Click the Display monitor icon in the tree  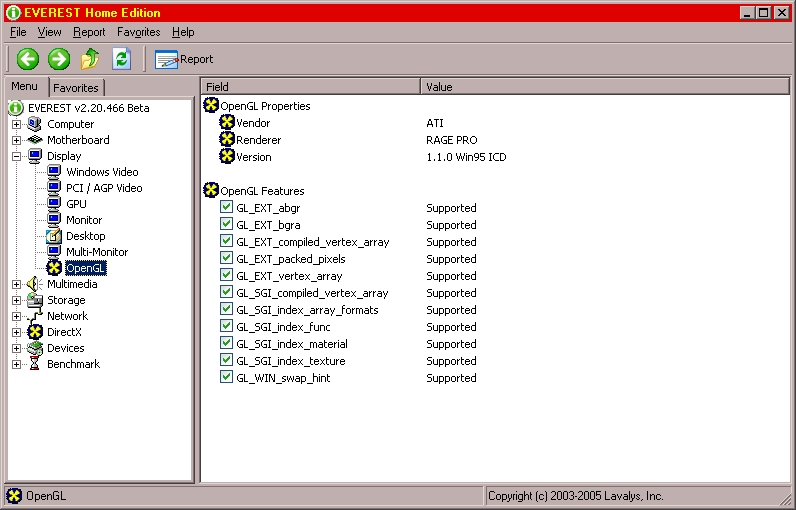pyautogui.click(x=35, y=156)
